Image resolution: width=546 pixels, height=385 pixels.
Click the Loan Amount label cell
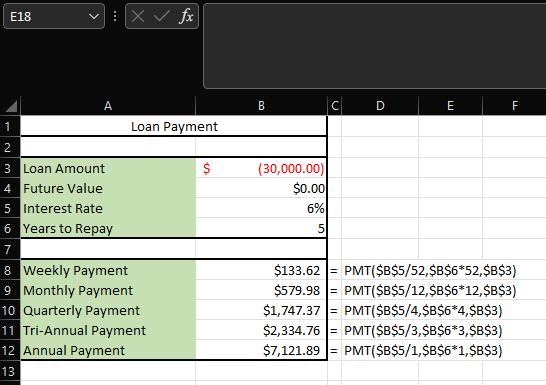click(108, 168)
